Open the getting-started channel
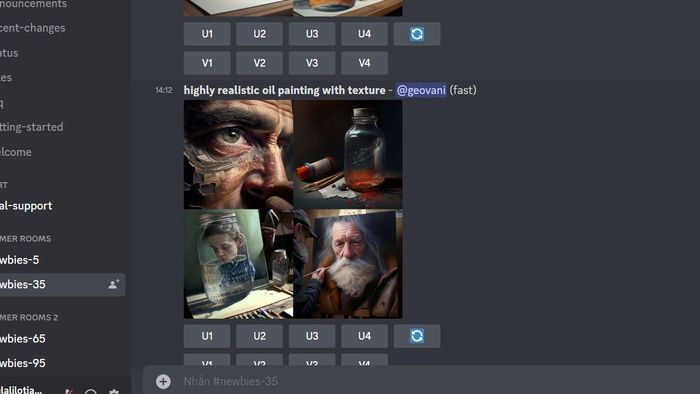700x394 pixels. tap(32, 127)
